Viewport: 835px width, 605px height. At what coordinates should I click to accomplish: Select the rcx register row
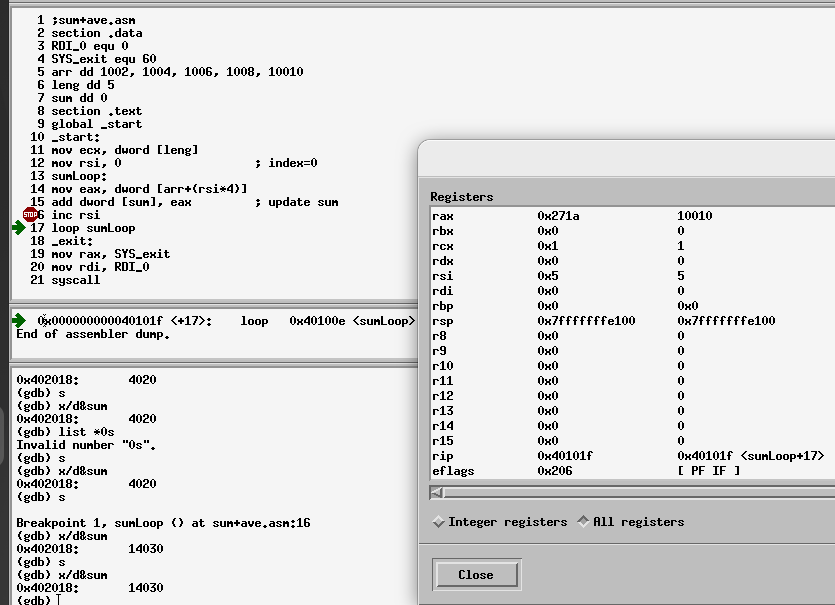point(633,246)
